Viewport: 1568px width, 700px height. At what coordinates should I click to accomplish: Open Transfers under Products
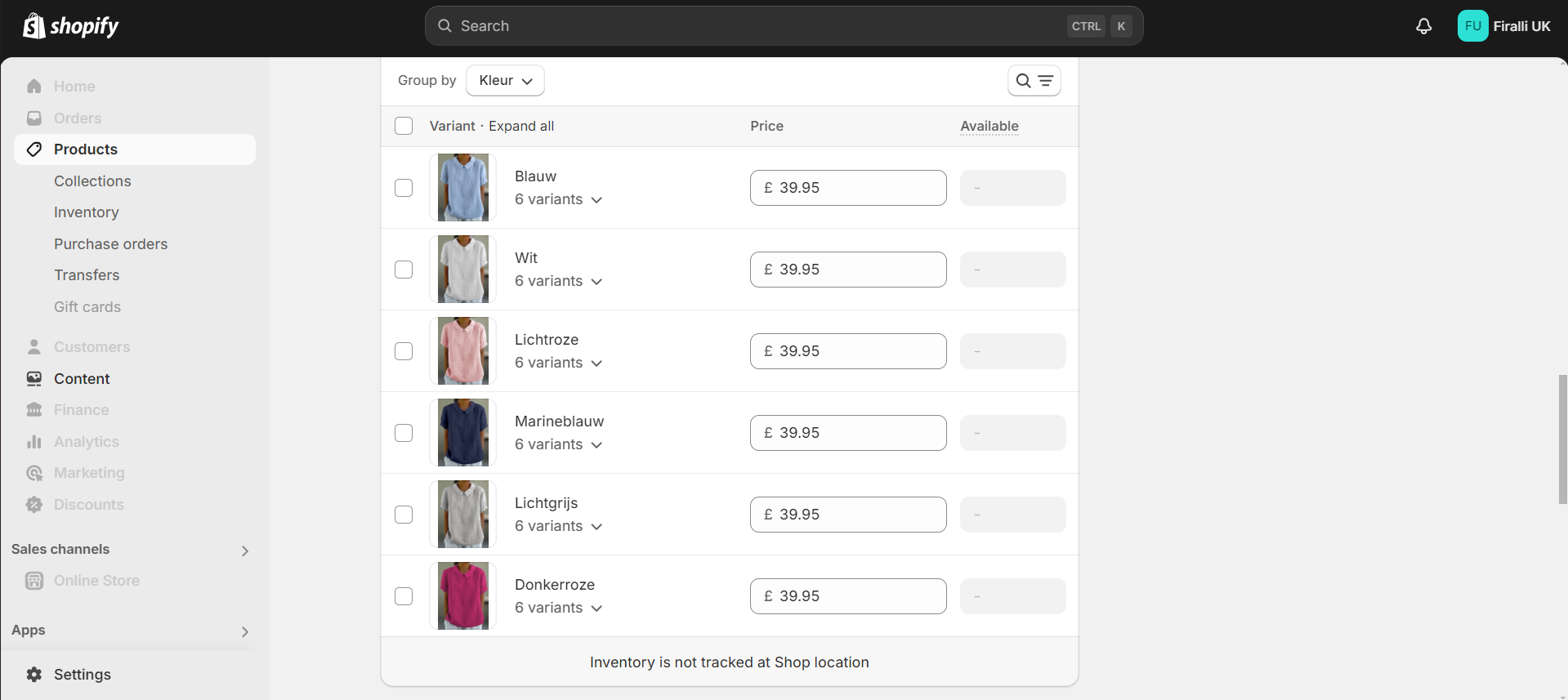[87, 275]
